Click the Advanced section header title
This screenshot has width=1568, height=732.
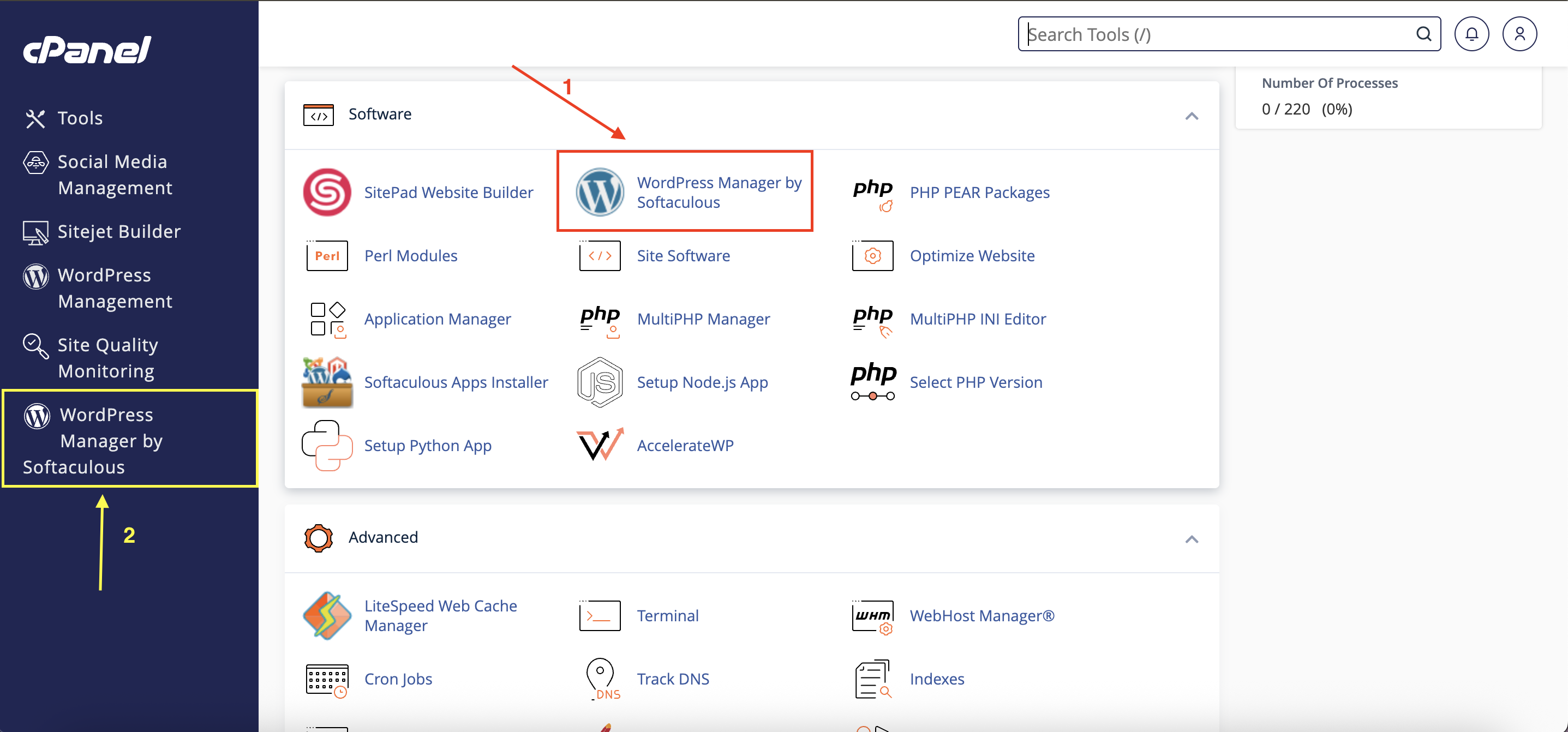point(383,538)
